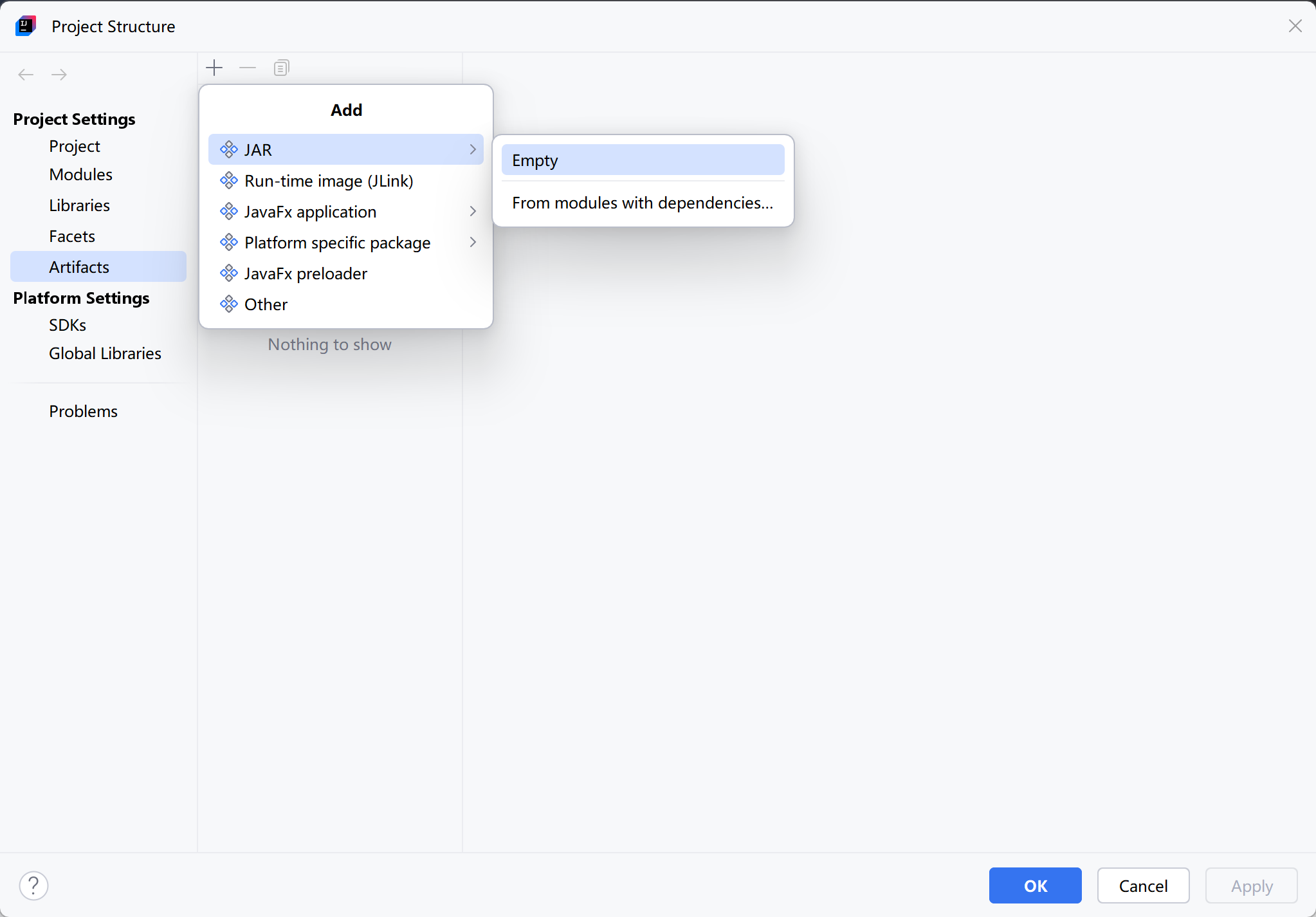1316x917 pixels.
Task: Expand the JAR submenu chevron
Action: click(473, 149)
